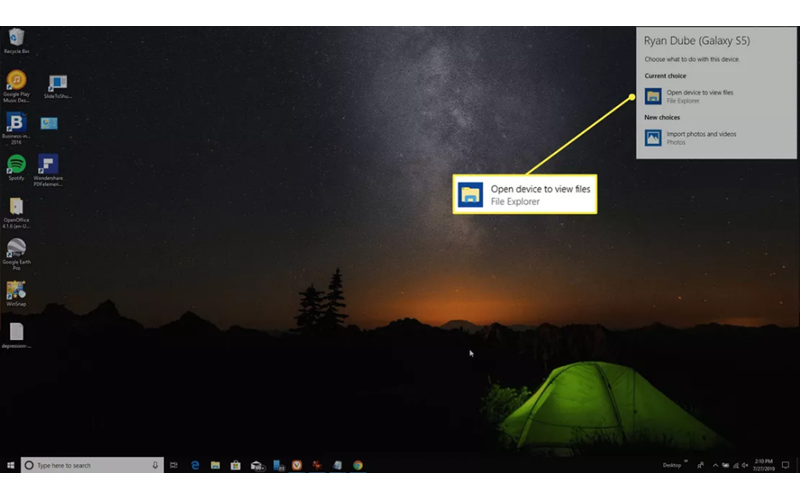Click the Task View taskbar icon
Viewport: 800px width, 500px height.
(174, 465)
